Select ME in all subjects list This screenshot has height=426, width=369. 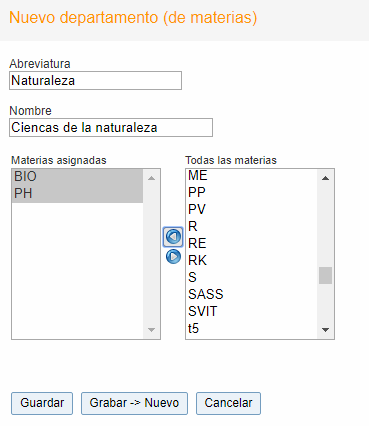tap(251, 175)
